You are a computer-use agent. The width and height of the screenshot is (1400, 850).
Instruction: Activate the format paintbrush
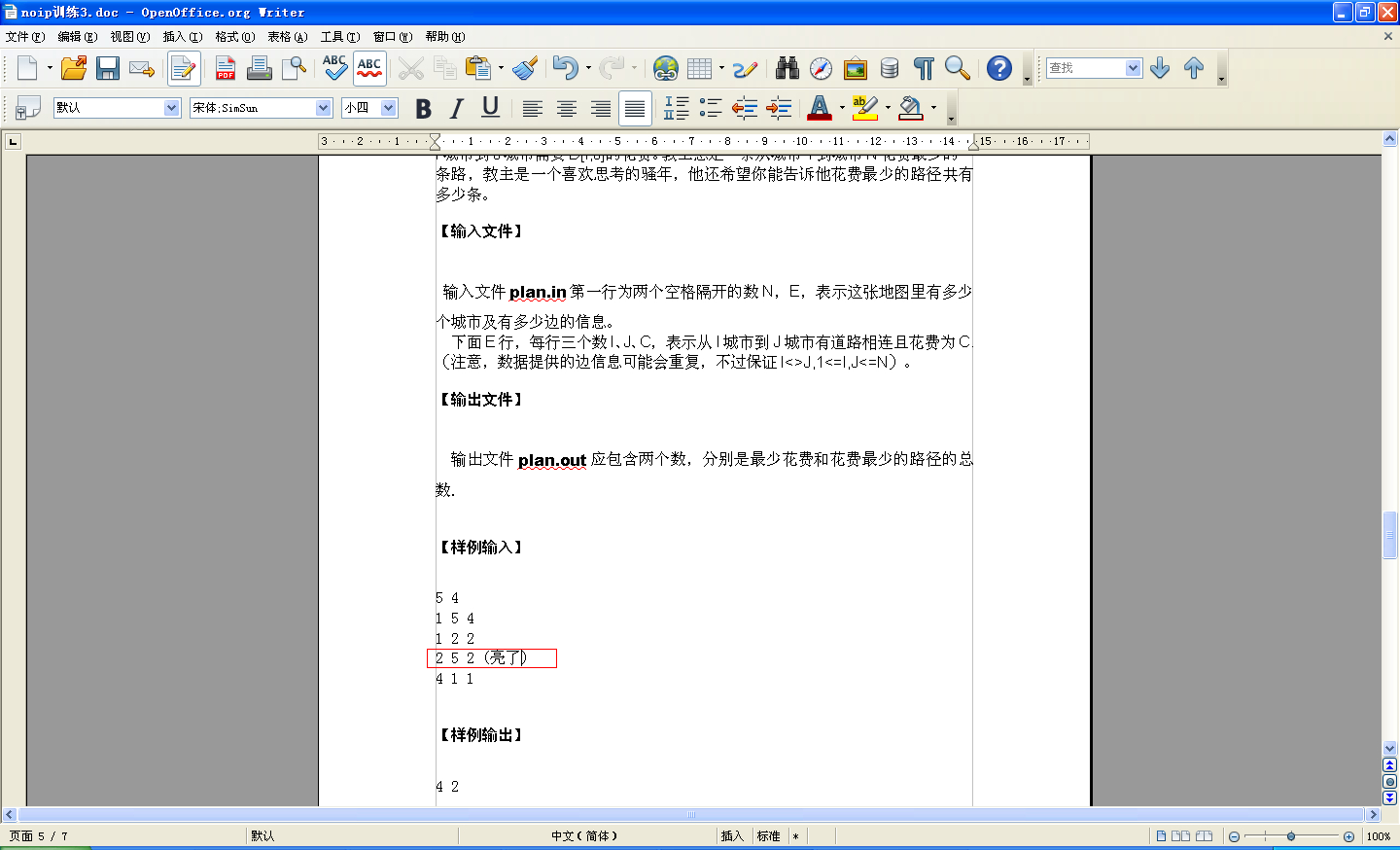[526, 68]
